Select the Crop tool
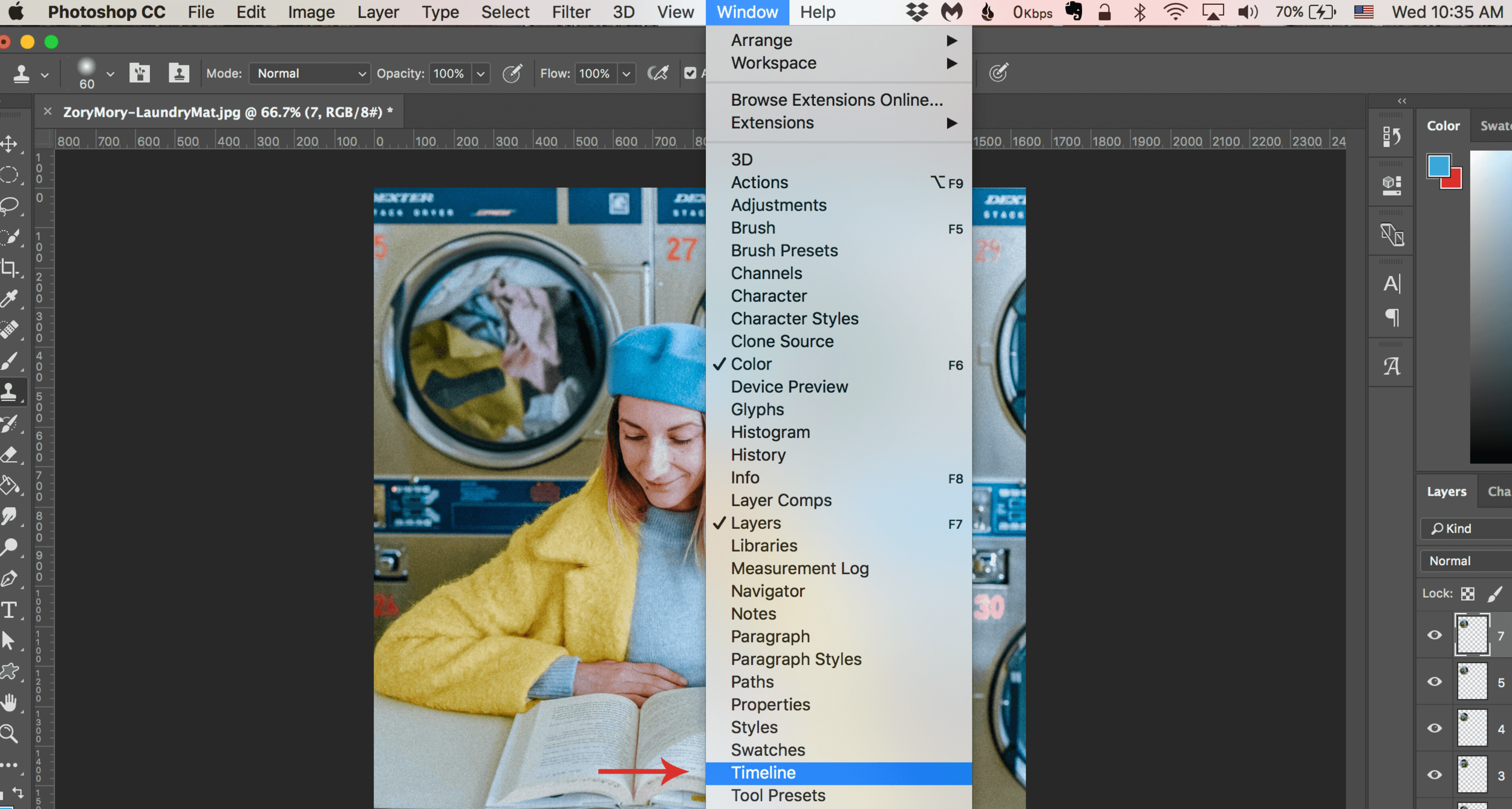The height and width of the screenshot is (809, 1512). coord(9,268)
